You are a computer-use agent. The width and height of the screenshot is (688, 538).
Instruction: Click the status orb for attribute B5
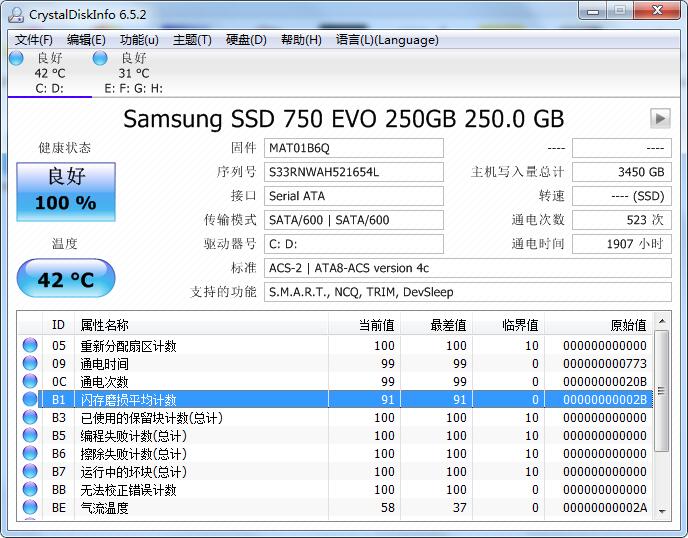[x=30, y=435]
